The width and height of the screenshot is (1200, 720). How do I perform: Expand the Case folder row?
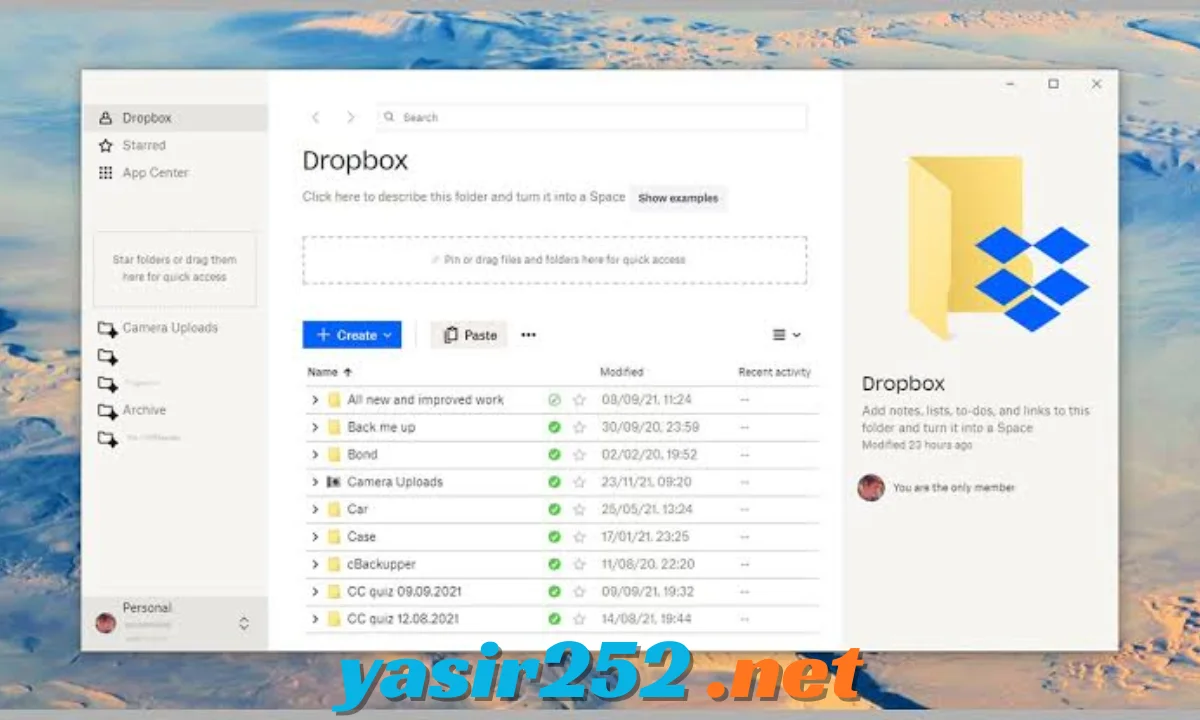315,537
